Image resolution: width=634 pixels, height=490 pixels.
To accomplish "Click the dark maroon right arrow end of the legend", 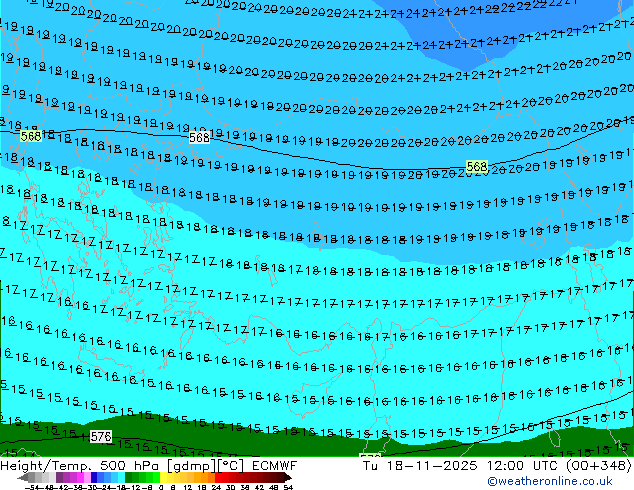I will click(x=288, y=477).
